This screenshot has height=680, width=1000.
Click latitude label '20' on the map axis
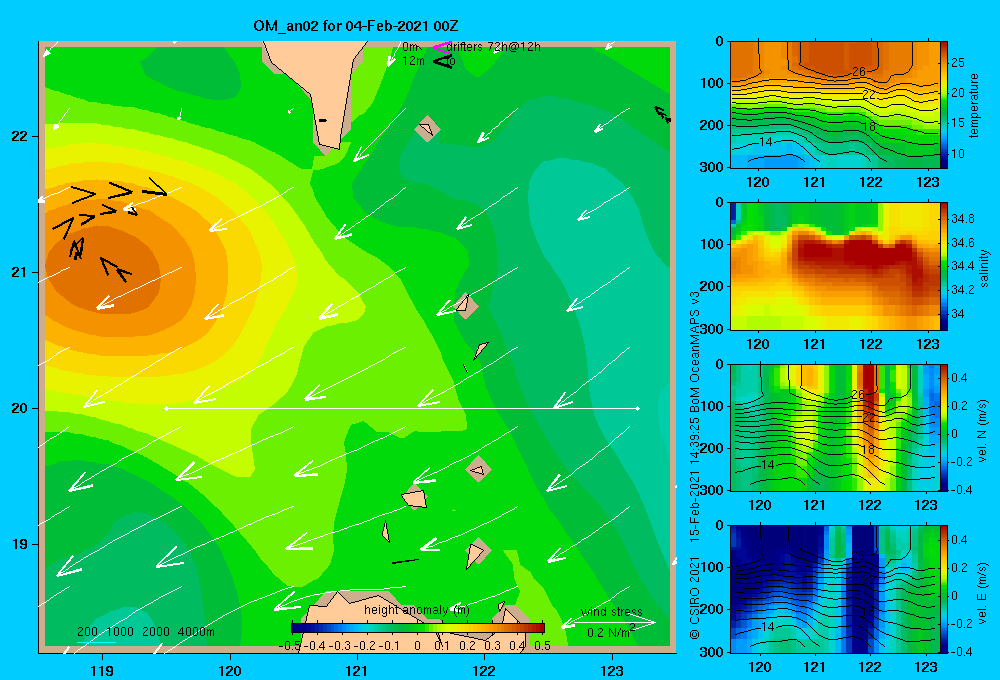click(19, 408)
